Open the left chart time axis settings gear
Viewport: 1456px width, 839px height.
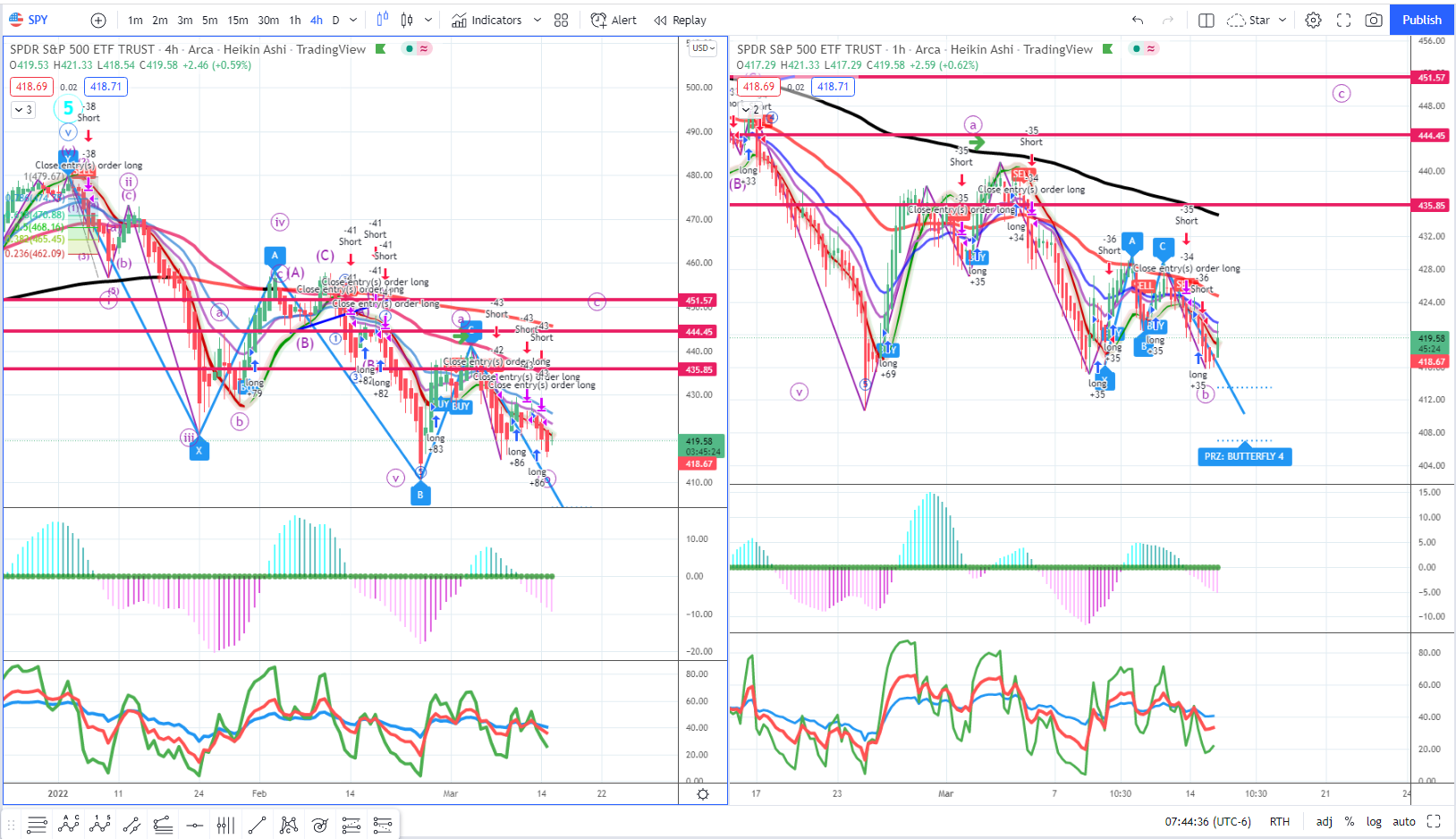(703, 794)
